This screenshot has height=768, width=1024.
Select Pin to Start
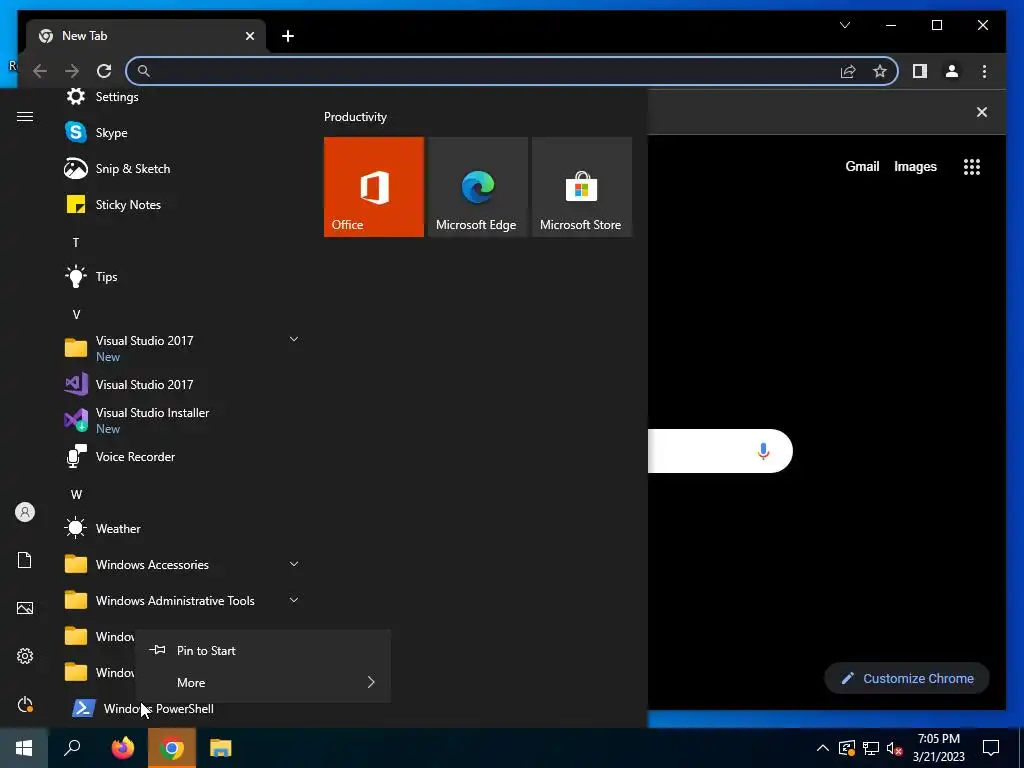[x=263, y=650]
